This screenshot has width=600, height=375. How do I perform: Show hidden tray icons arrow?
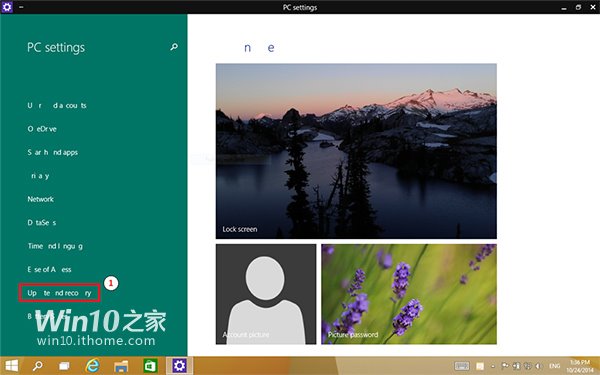[x=492, y=366]
